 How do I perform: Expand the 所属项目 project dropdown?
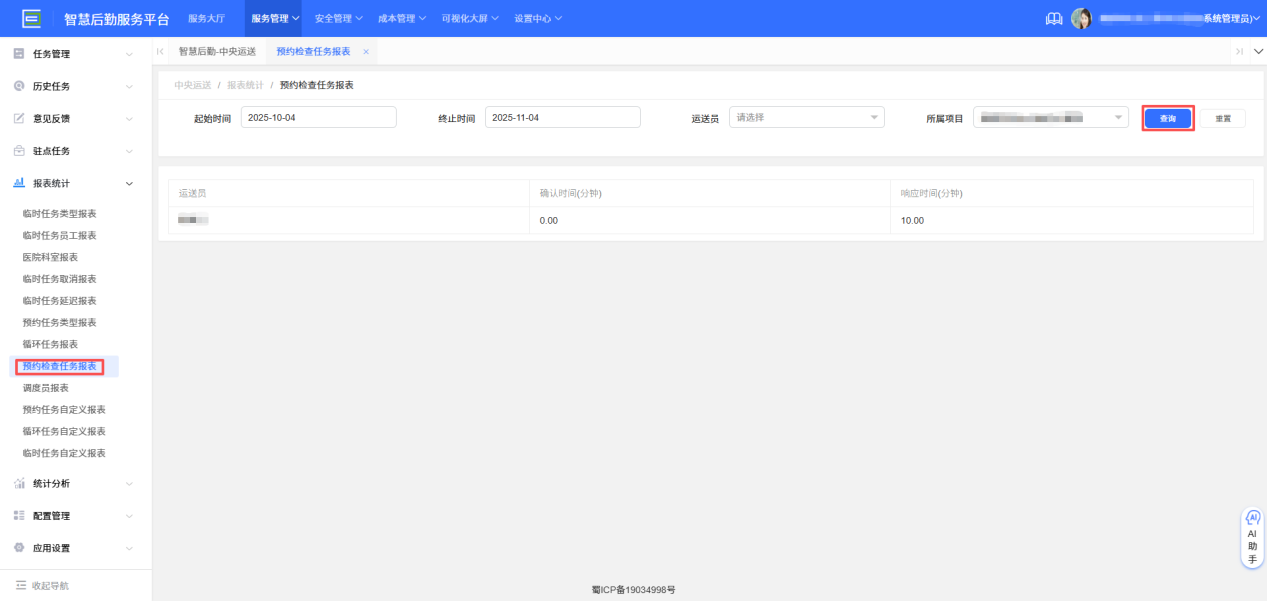point(1049,117)
